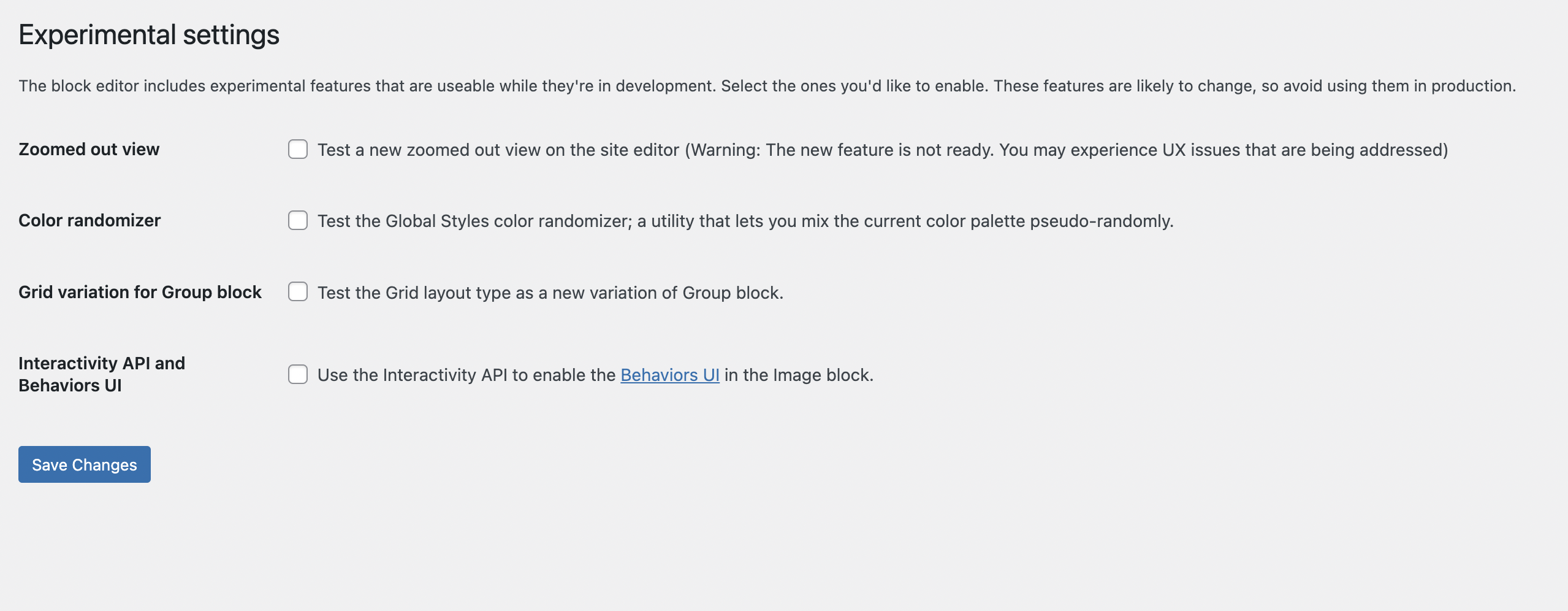The width and height of the screenshot is (1568, 611).
Task: Click the Grid variation for Group block label
Action: click(140, 293)
